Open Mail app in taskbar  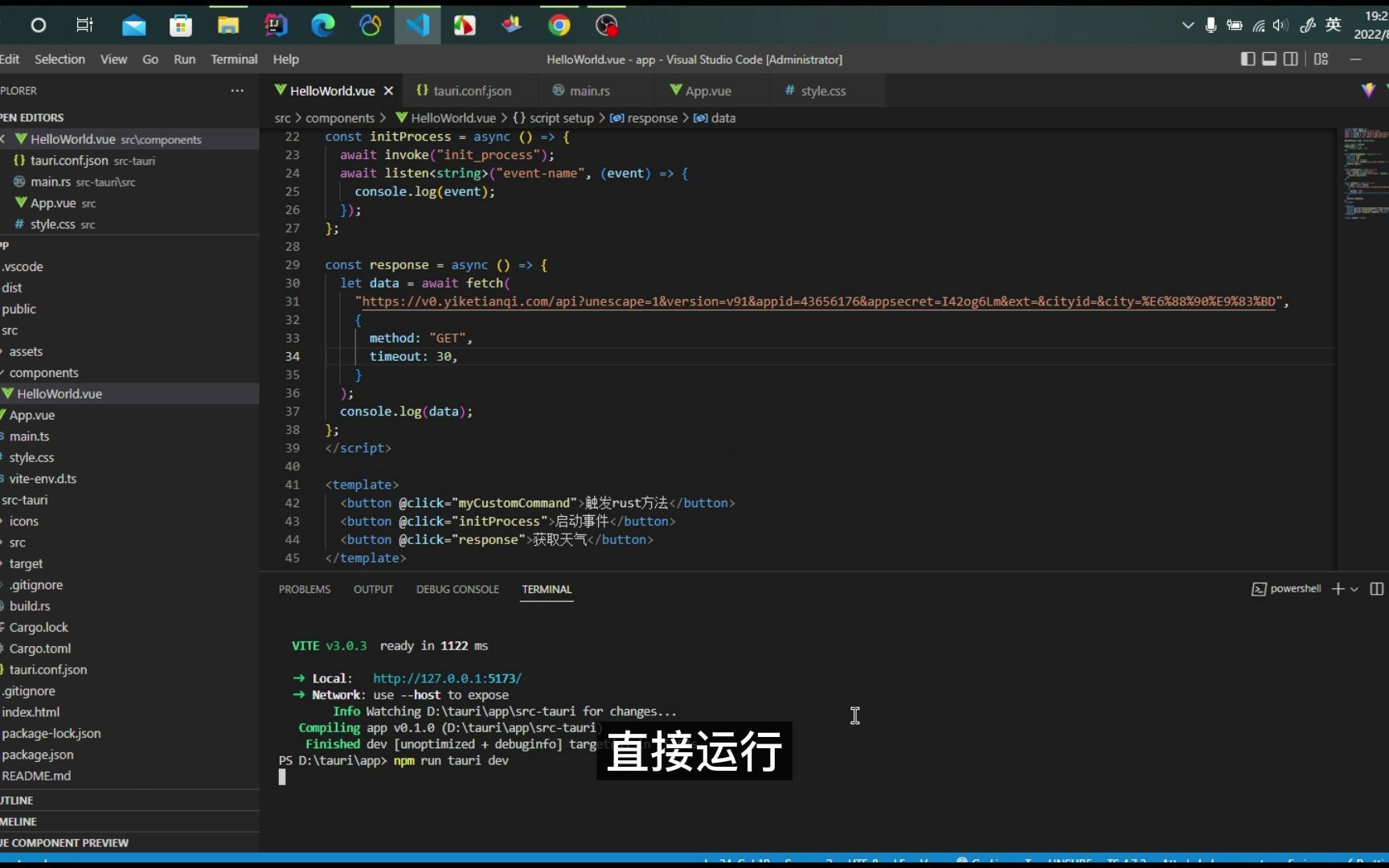coord(133,26)
